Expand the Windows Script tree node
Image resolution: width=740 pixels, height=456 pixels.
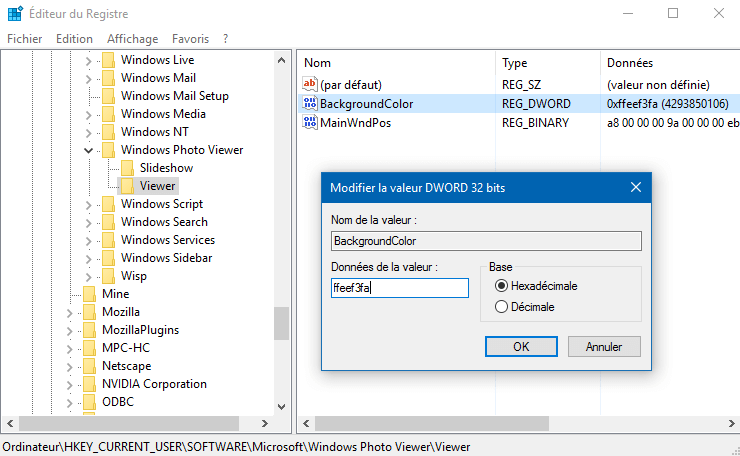[88, 205]
